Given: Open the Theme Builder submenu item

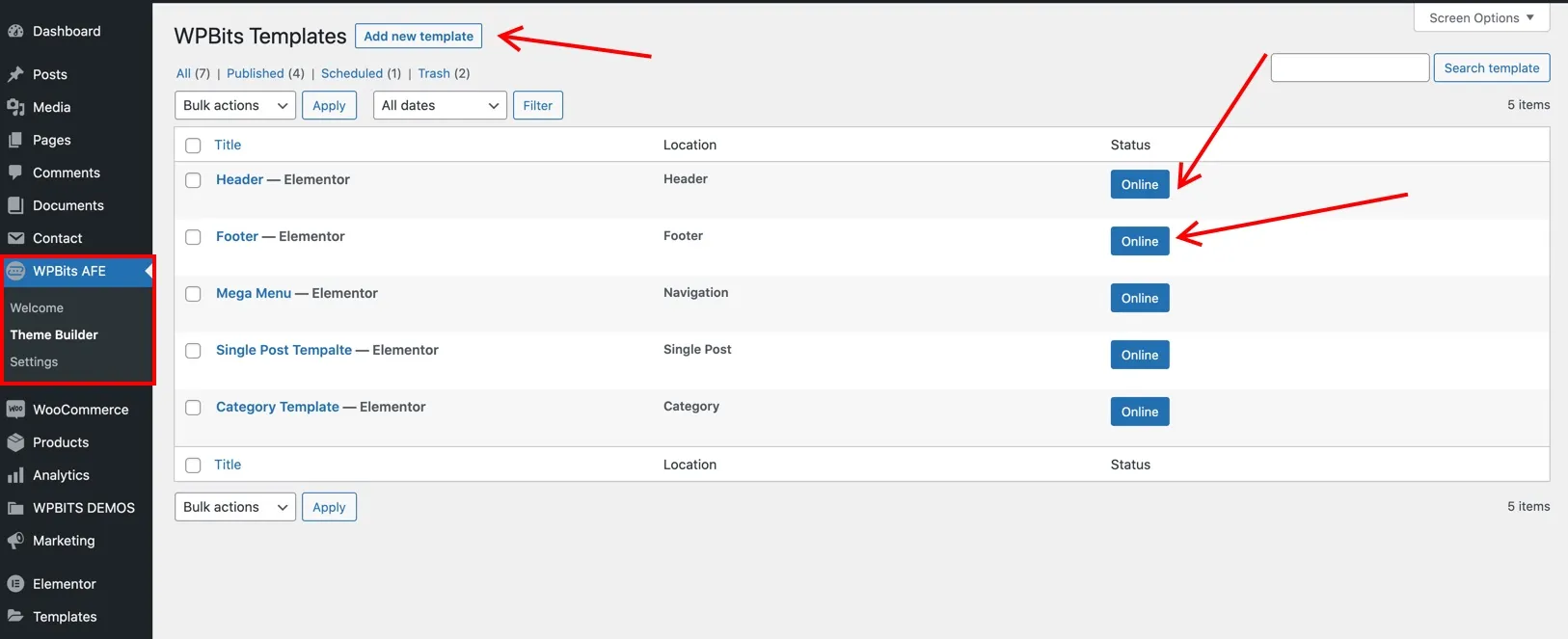Looking at the screenshot, I should click(x=54, y=334).
